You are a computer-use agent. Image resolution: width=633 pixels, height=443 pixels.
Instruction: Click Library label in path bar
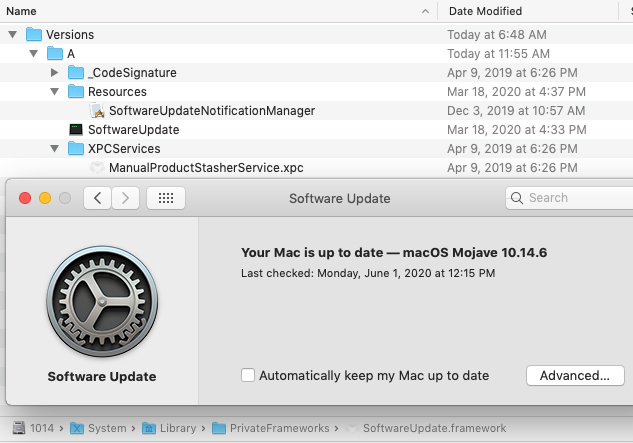click(x=178, y=428)
